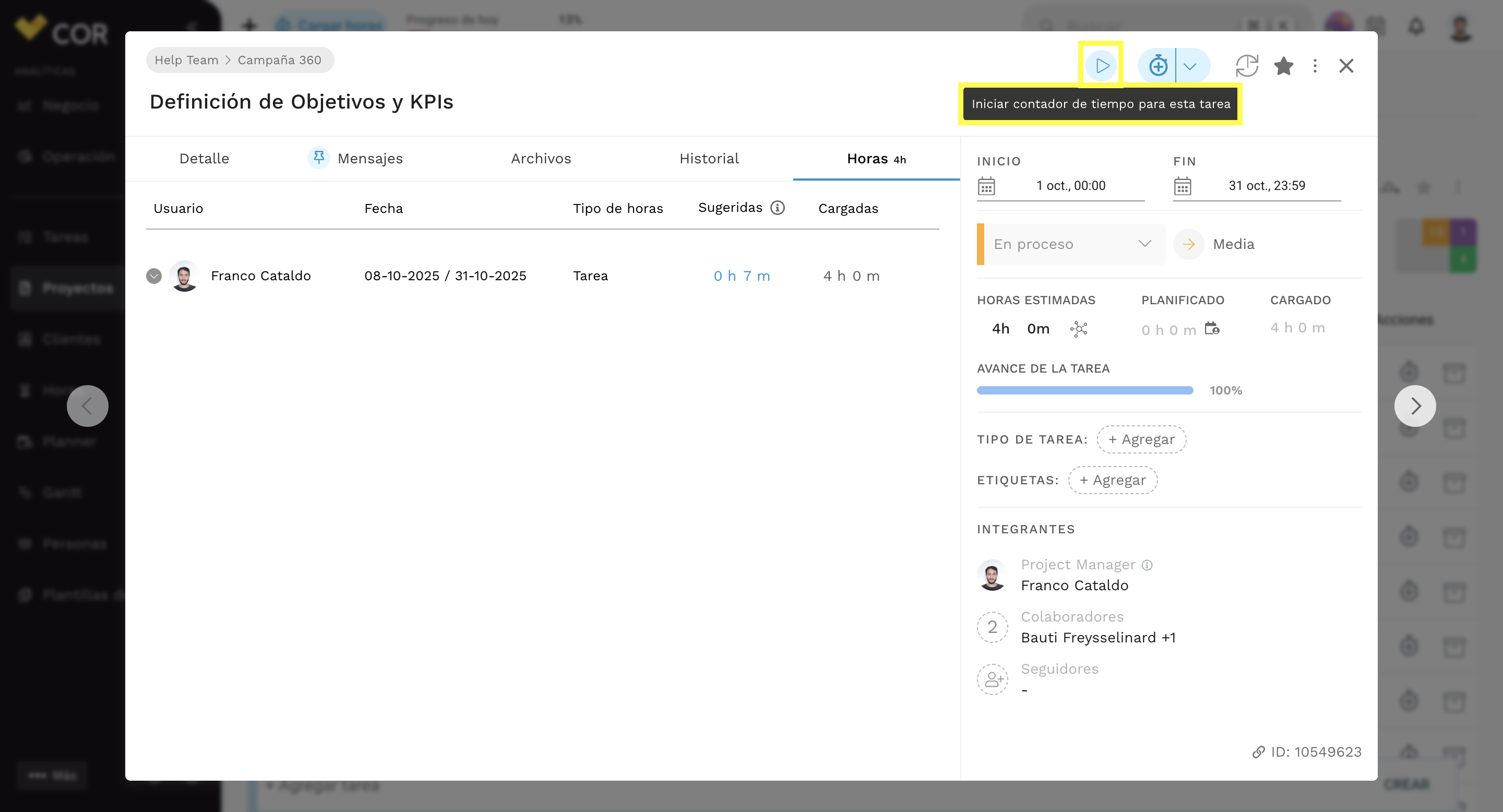This screenshot has height=812, width=1503.
Task: Start the time counter play button
Action: click(1101, 65)
